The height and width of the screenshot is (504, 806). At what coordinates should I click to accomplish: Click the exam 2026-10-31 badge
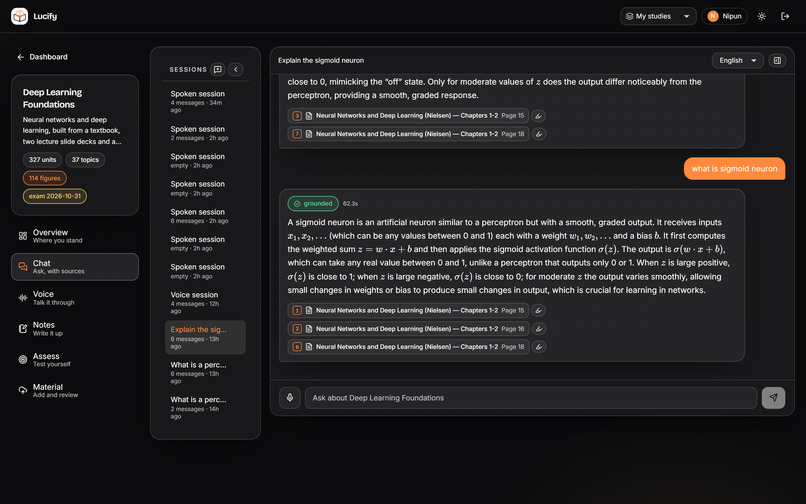[54, 196]
